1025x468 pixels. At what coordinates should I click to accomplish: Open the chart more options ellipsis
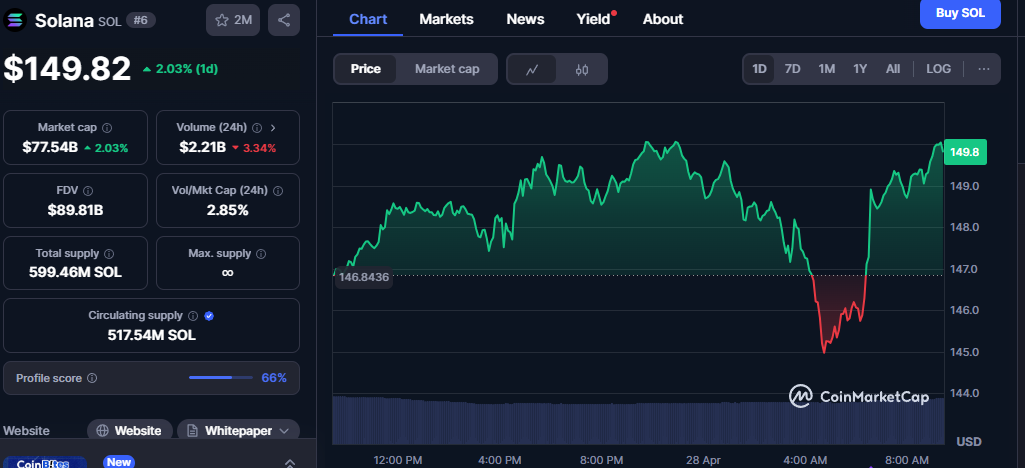(984, 69)
